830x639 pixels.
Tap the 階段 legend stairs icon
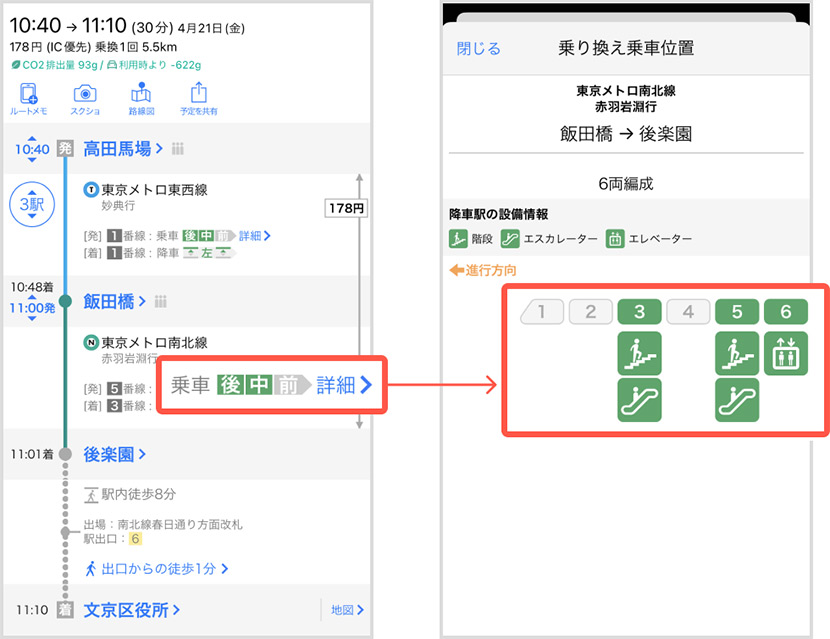pyautogui.click(x=458, y=239)
